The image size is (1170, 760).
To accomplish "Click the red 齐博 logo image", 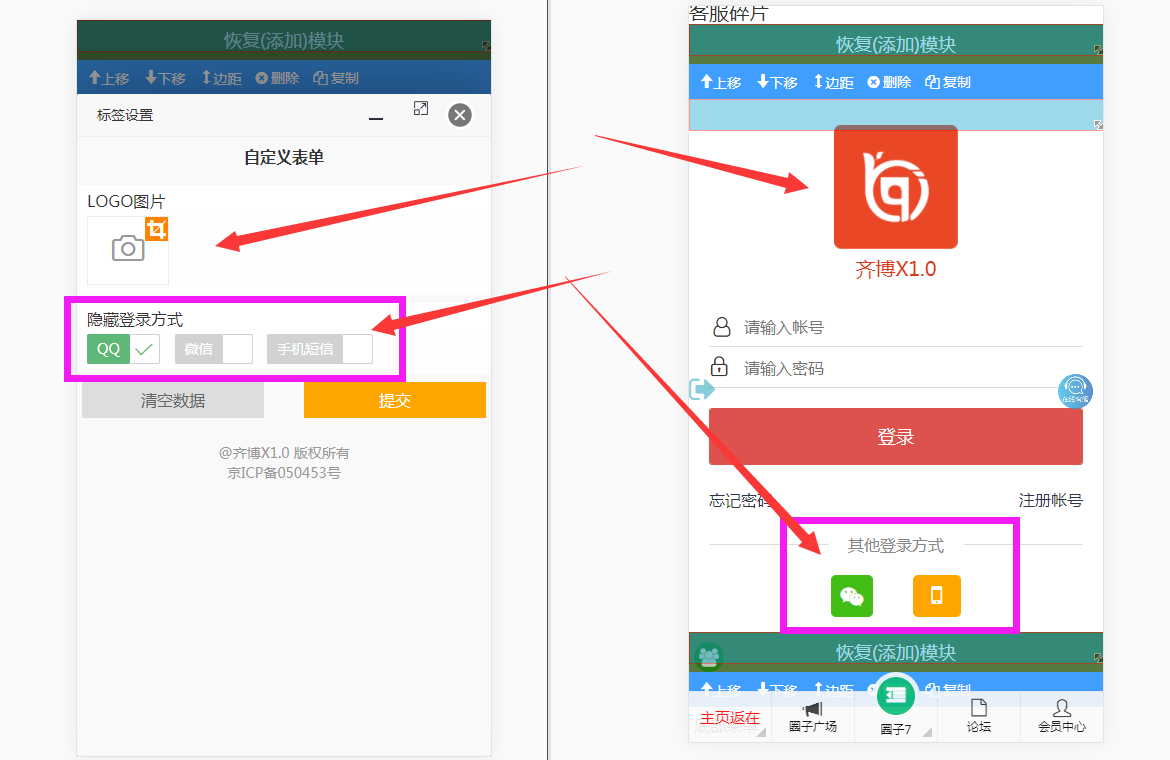I will [x=895, y=187].
